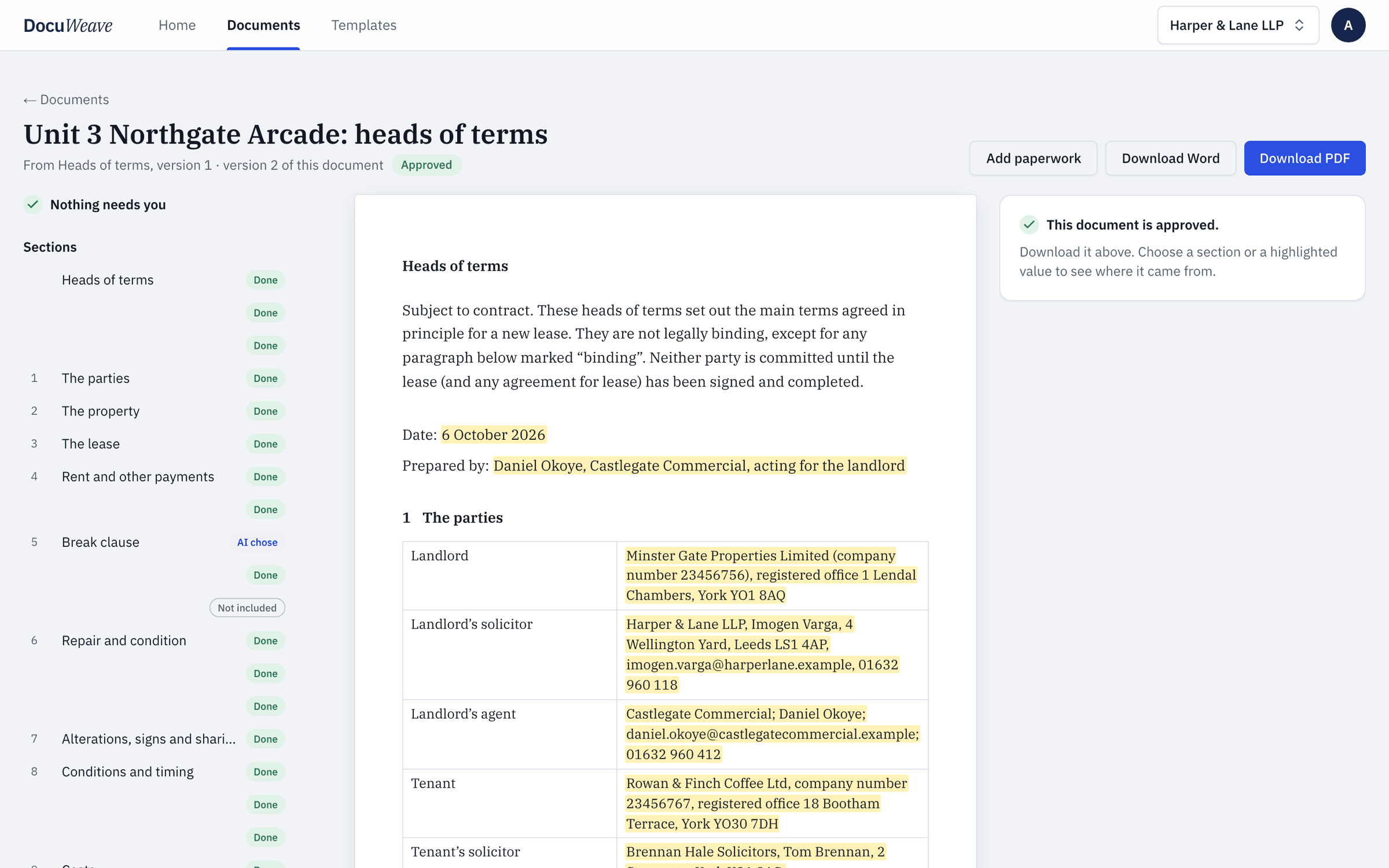
Task: Click the Not included badge
Action: pyautogui.click(x=247, y=608)
